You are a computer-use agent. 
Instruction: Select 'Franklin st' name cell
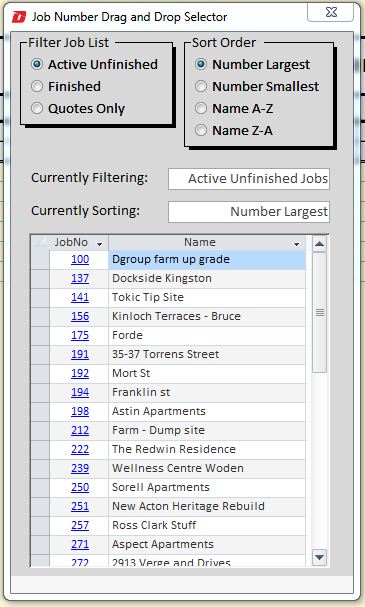(207, 392)
